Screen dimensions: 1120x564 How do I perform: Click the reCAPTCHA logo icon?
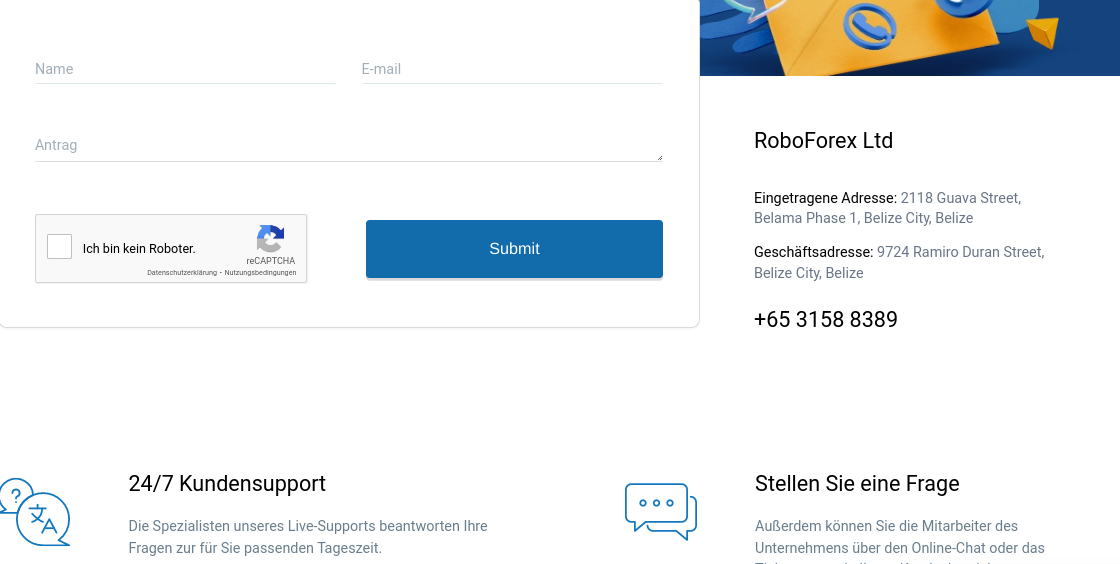(x=270, y=239)
